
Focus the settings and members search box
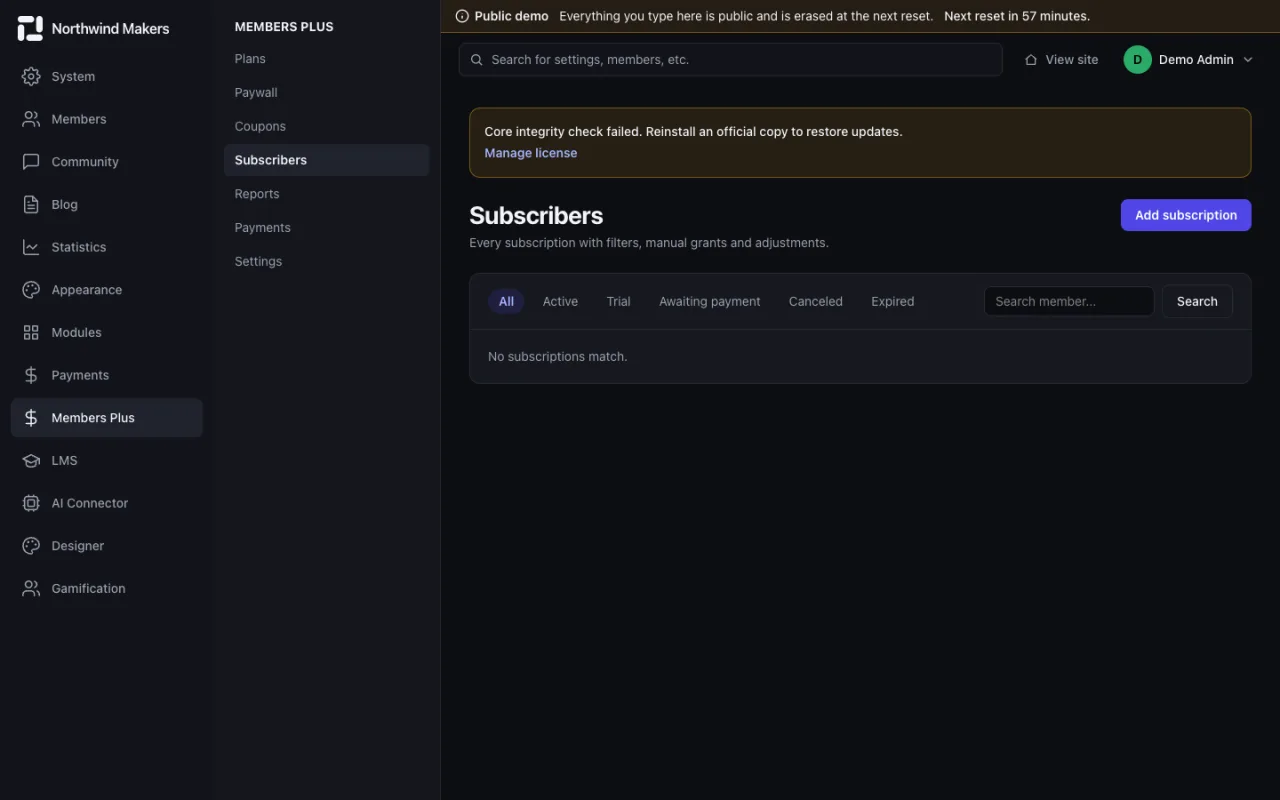tap(731, 60)
